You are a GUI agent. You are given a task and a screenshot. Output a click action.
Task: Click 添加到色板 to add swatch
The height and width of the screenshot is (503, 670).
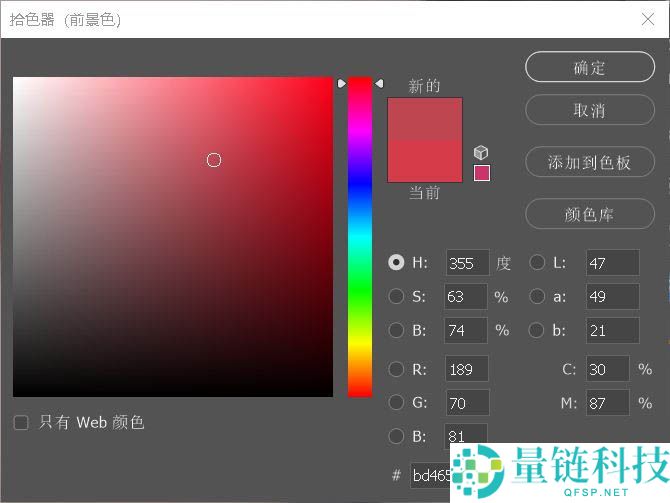point(589,163)
